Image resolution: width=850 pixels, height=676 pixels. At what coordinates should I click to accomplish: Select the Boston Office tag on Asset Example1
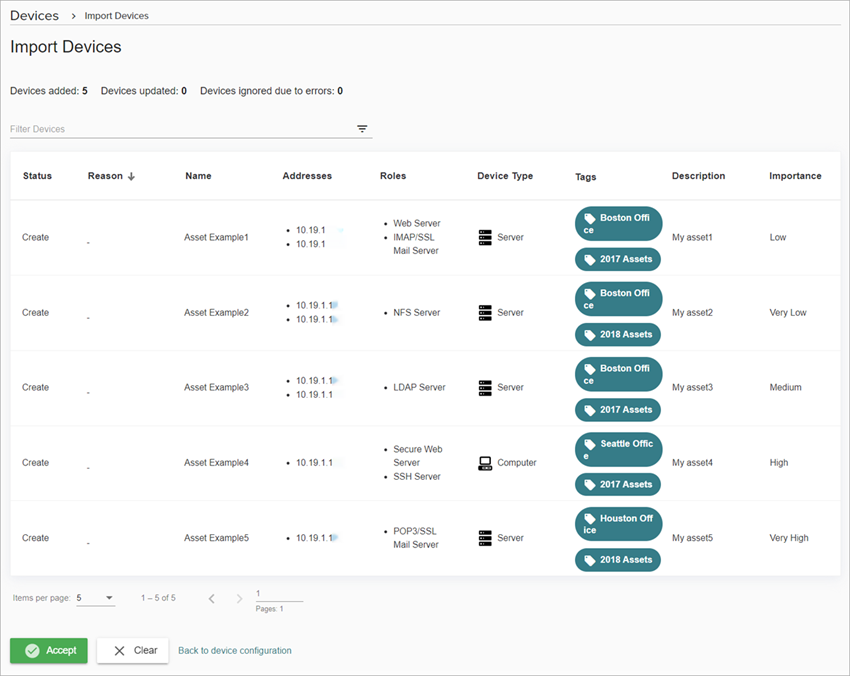(x=618, y=224)
